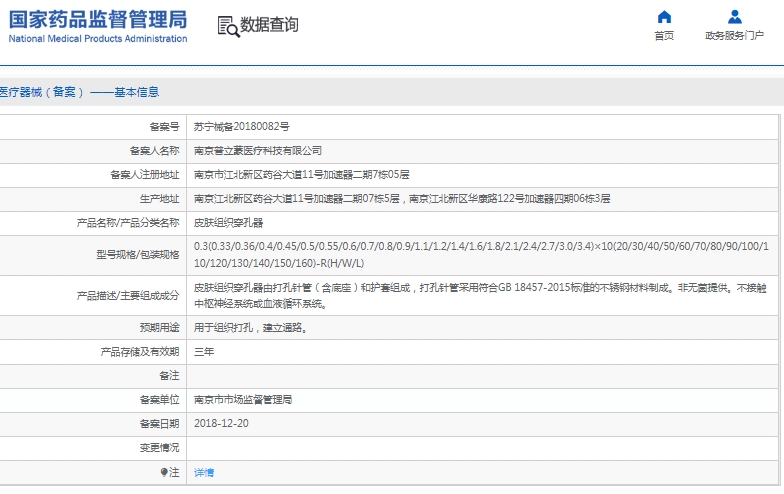This screenshot has width=784, height=494.
Task: Click the 政务服务门户 text label
Action: (734, 36)
